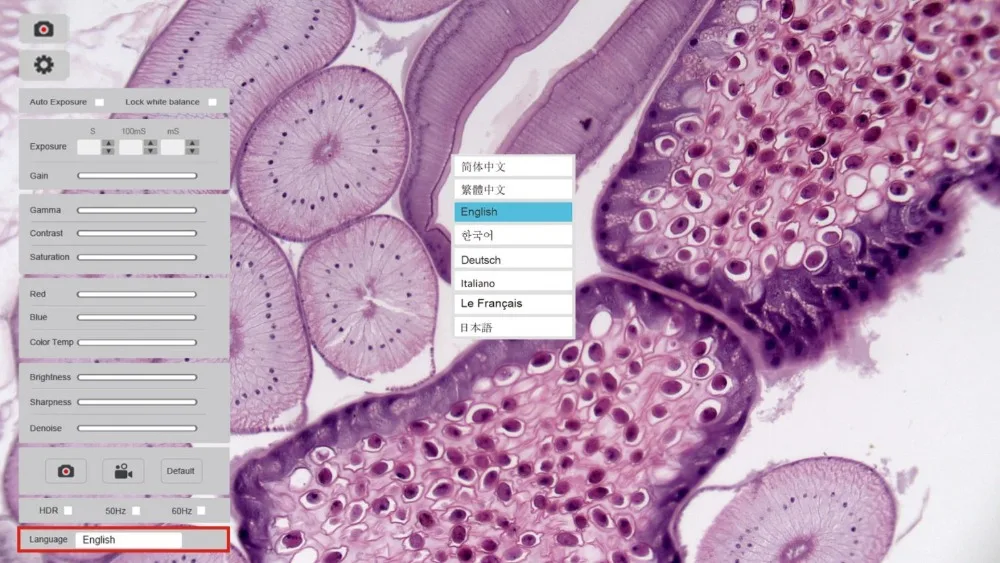Select Le Français from language list
Image resolution: width=1000 pixels, height=563 pixels.
[513, 303]
